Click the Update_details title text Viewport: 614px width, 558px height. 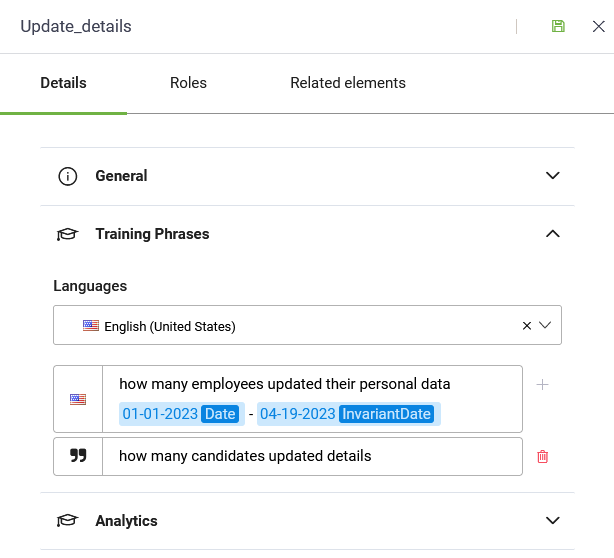click(76, 26)
